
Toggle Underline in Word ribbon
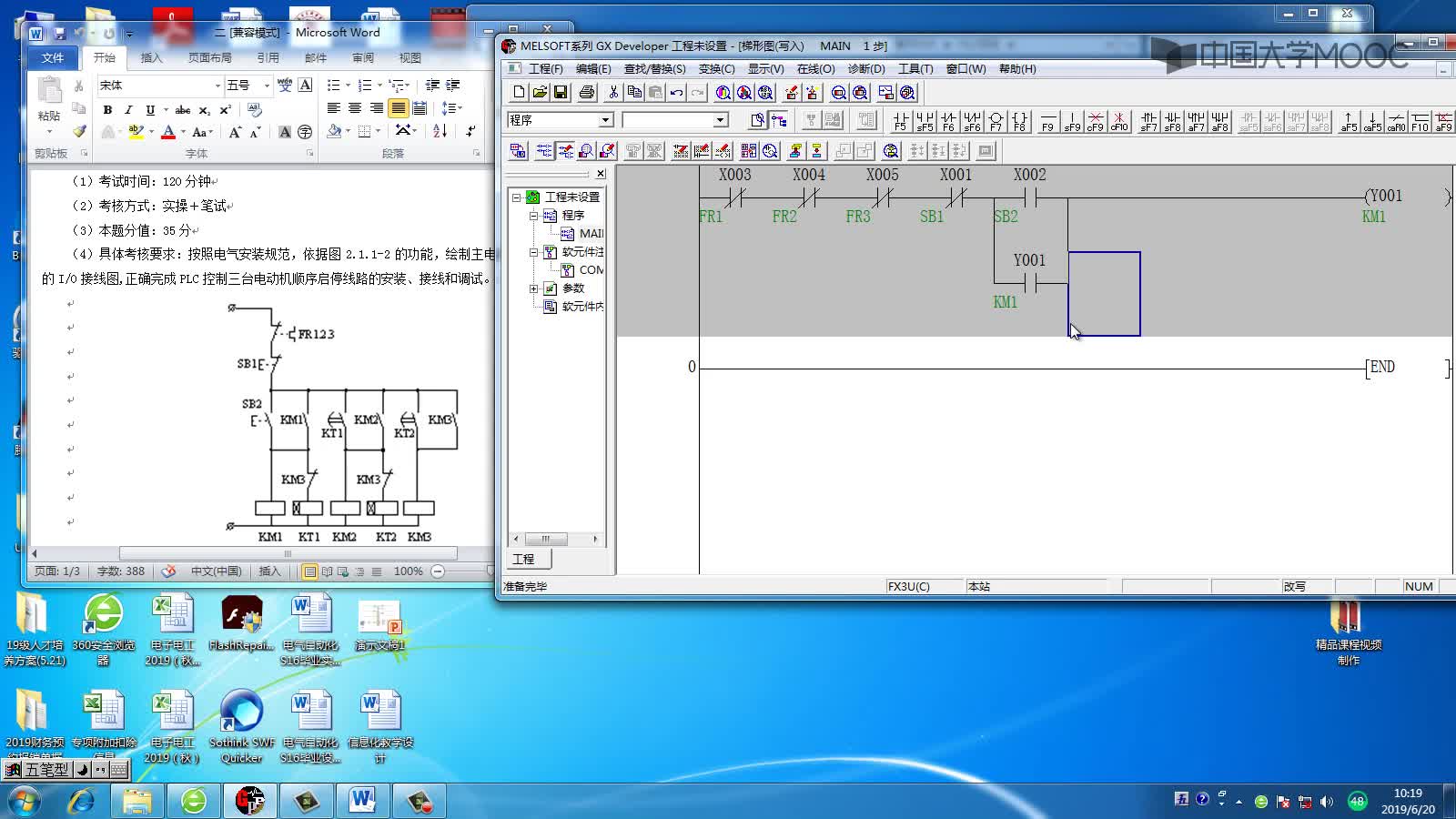tap(150, 109)
